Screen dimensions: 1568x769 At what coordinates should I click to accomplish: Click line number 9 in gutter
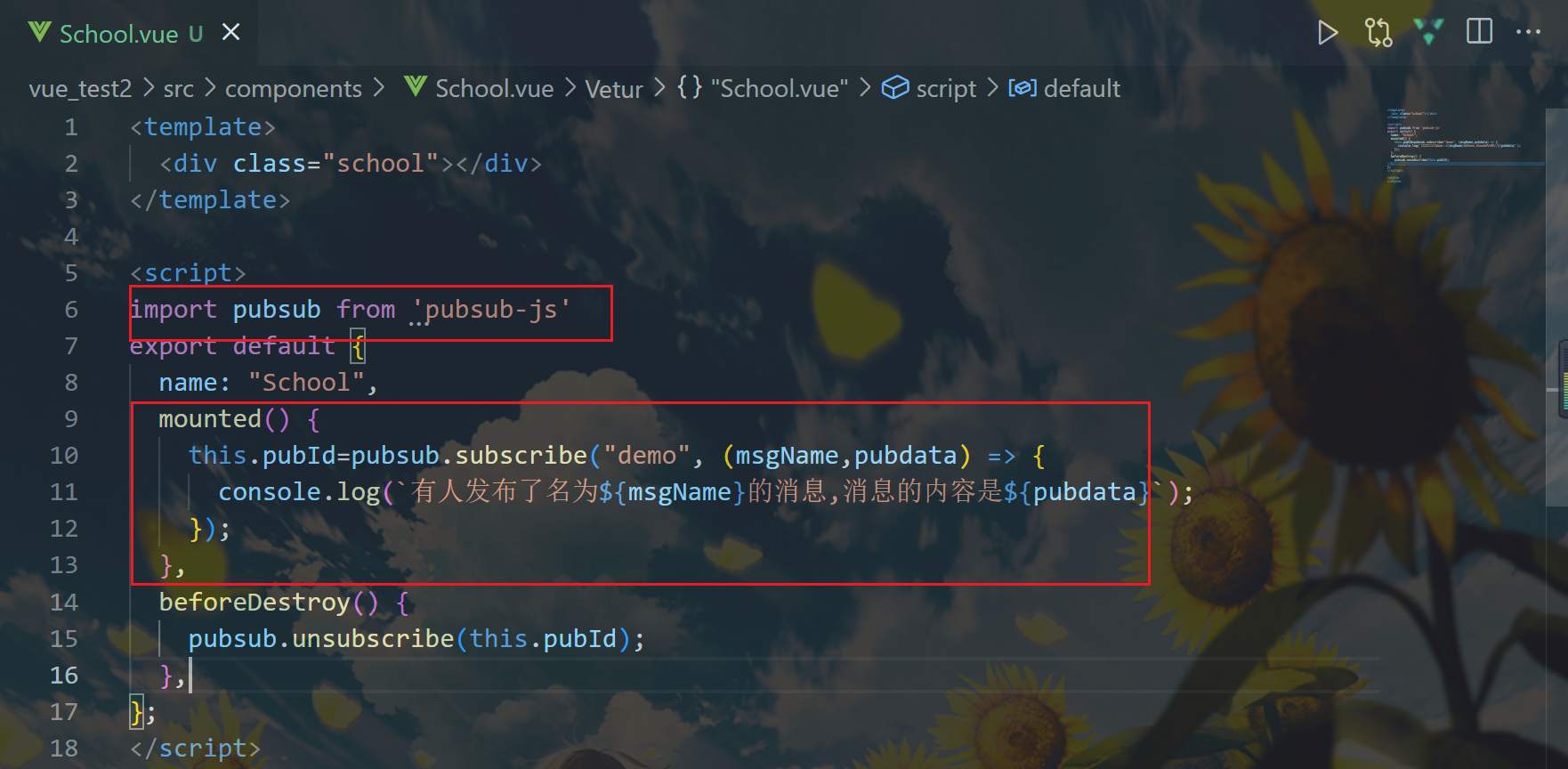[71, 419]
